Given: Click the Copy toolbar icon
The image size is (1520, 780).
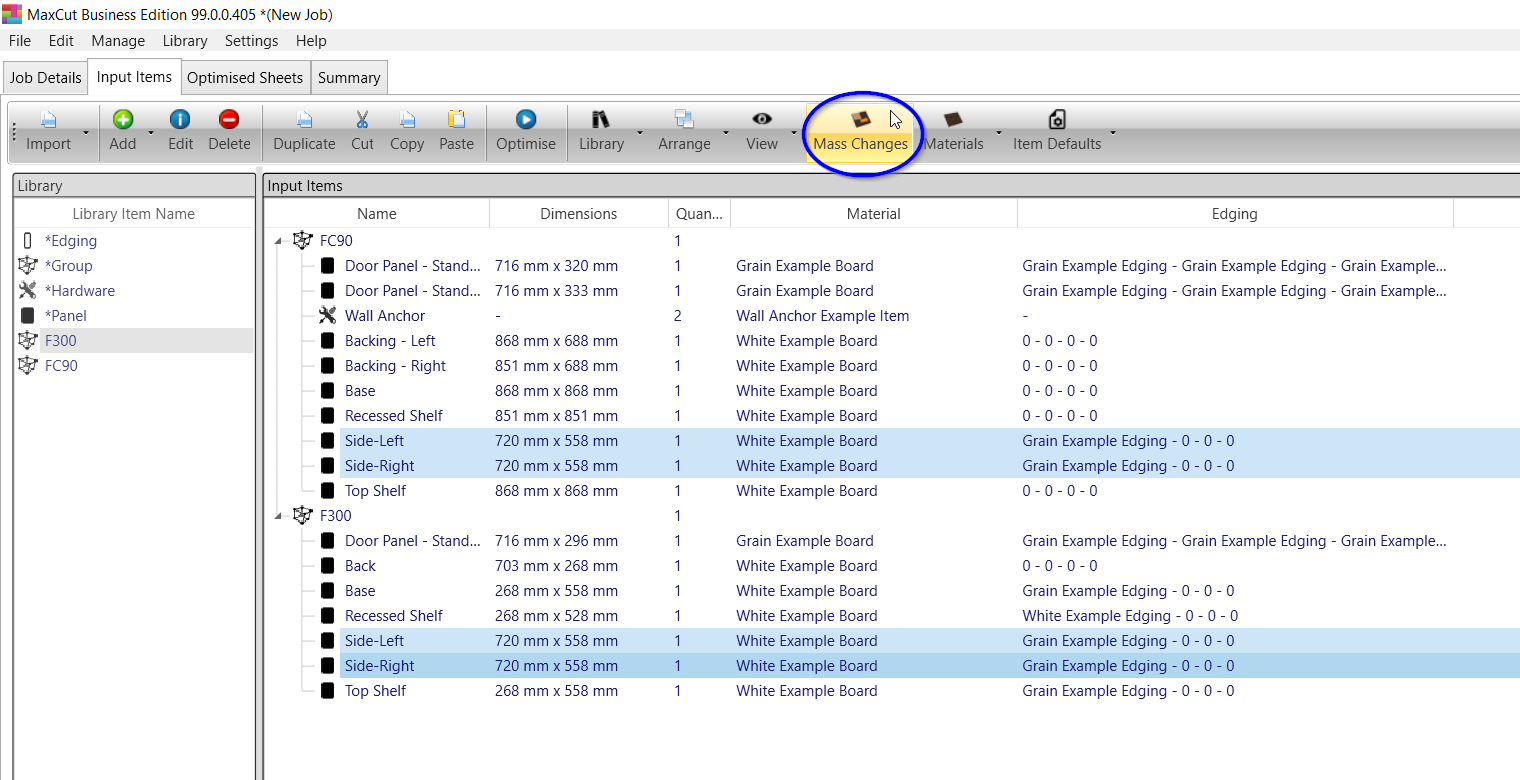Looking at the screenshot, I should 407,120.
